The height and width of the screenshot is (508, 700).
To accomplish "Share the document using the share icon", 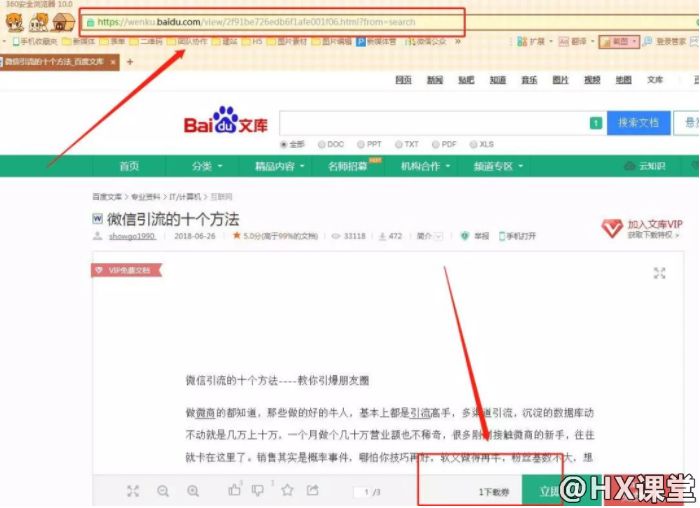I will pos(312,490).
